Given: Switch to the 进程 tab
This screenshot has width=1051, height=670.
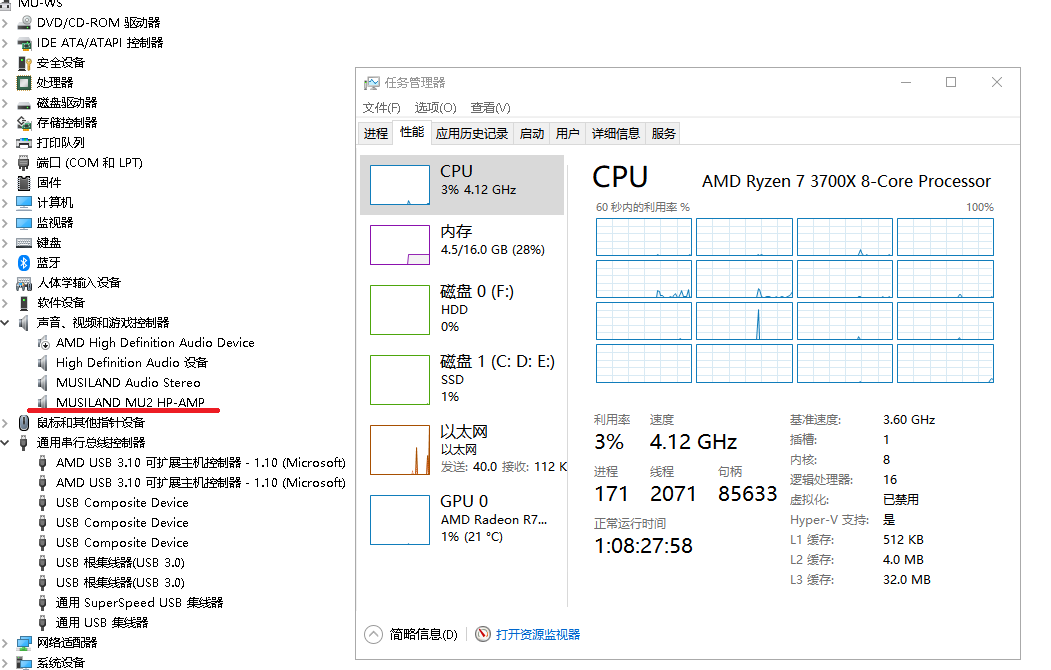Looking at the screenshot, I should point(376,132).
